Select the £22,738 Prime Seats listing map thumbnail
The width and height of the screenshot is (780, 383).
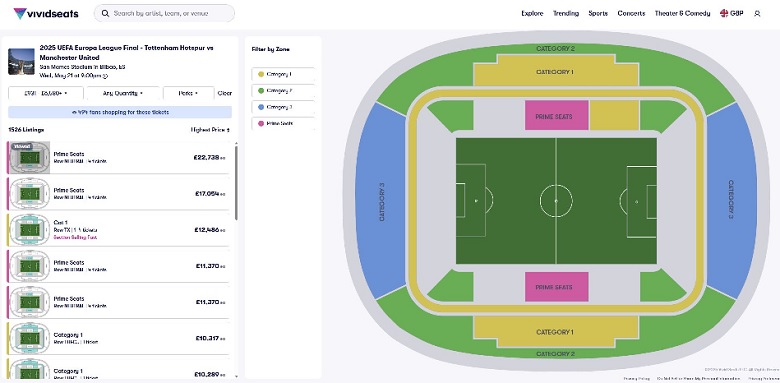click(x=30, y=158)
